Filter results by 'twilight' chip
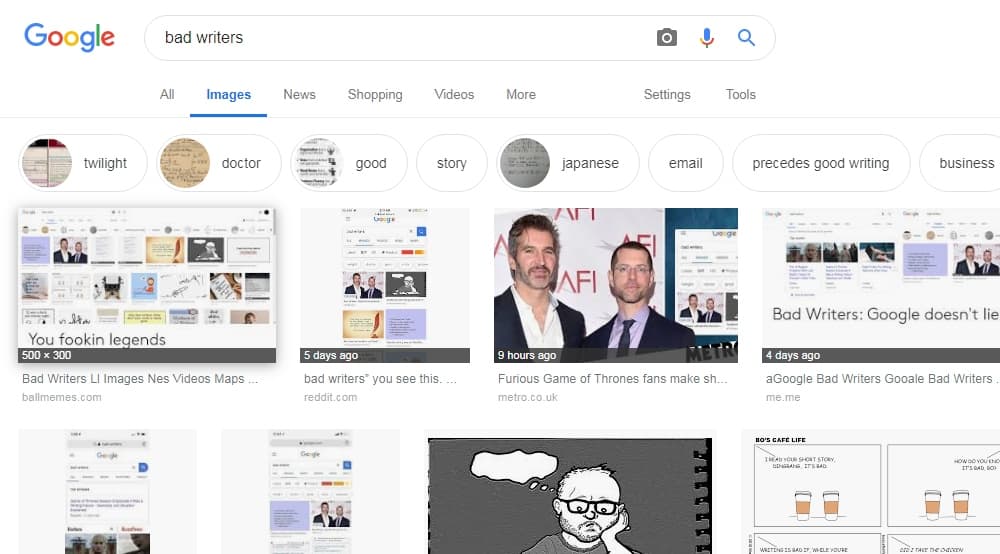The width and height of the screenshot is (1000, 554). (83, 163)
